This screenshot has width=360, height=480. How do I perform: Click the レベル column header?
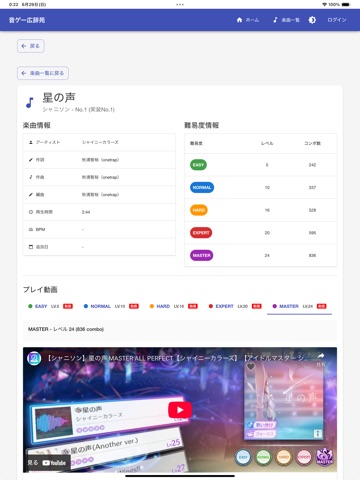point(267,143)
